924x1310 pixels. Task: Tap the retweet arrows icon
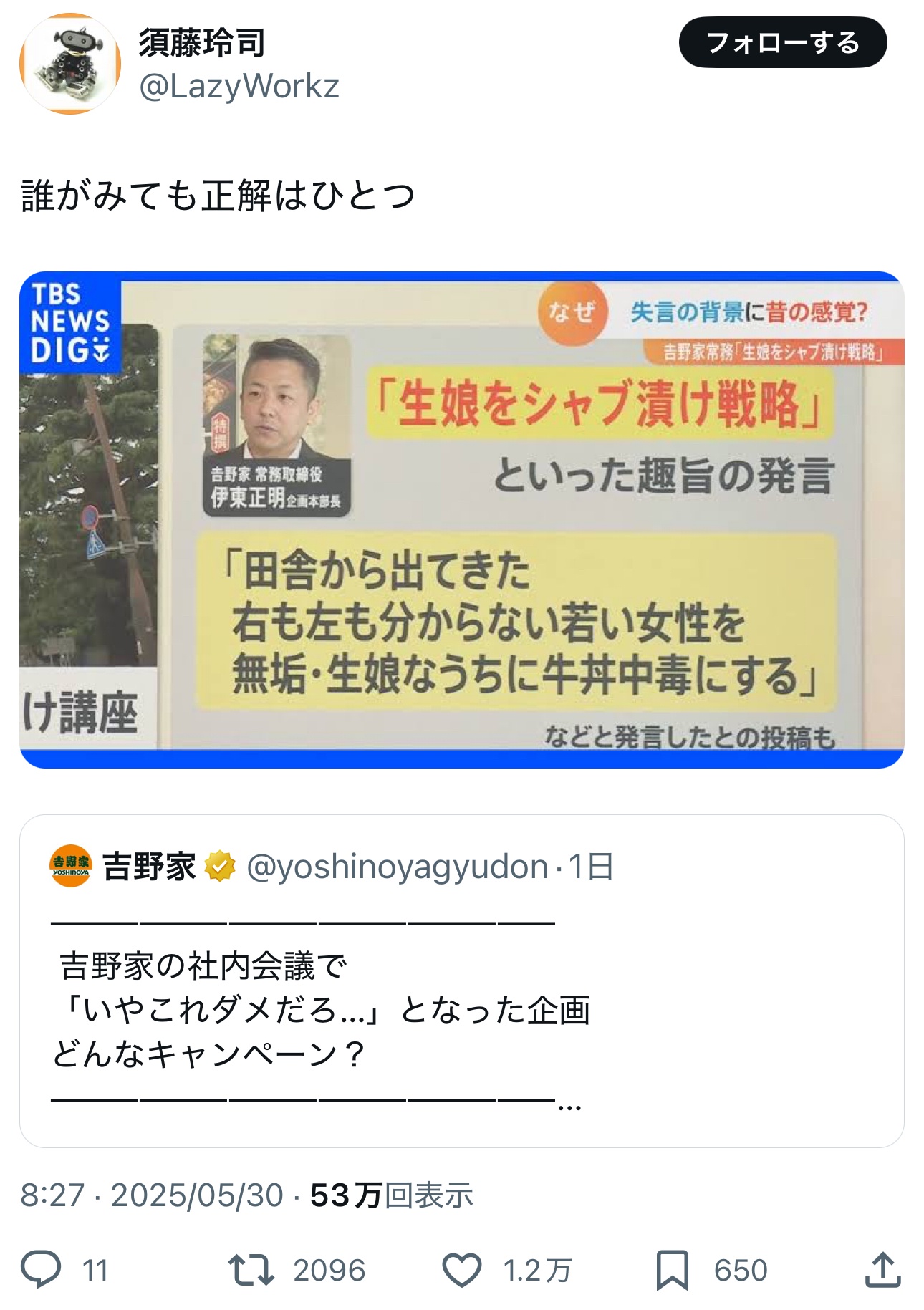pyautogui.click(x=251, y=1270)
